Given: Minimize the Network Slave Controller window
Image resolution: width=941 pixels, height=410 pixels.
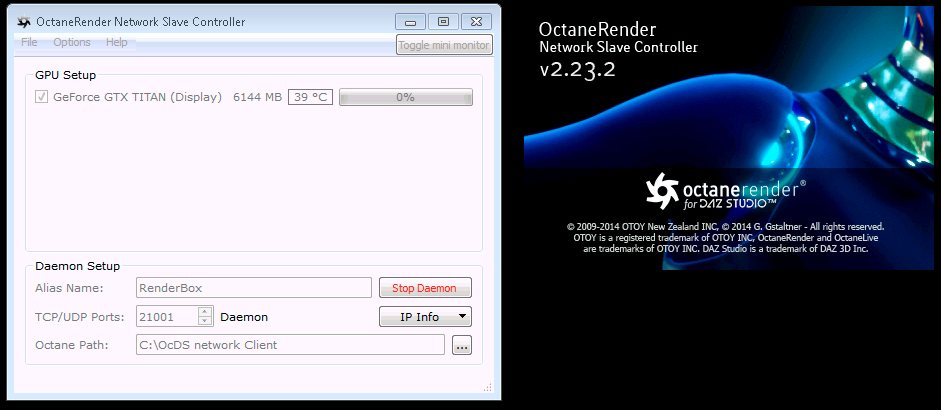Looking at the screenshot, I should click(x=411, y=22).
